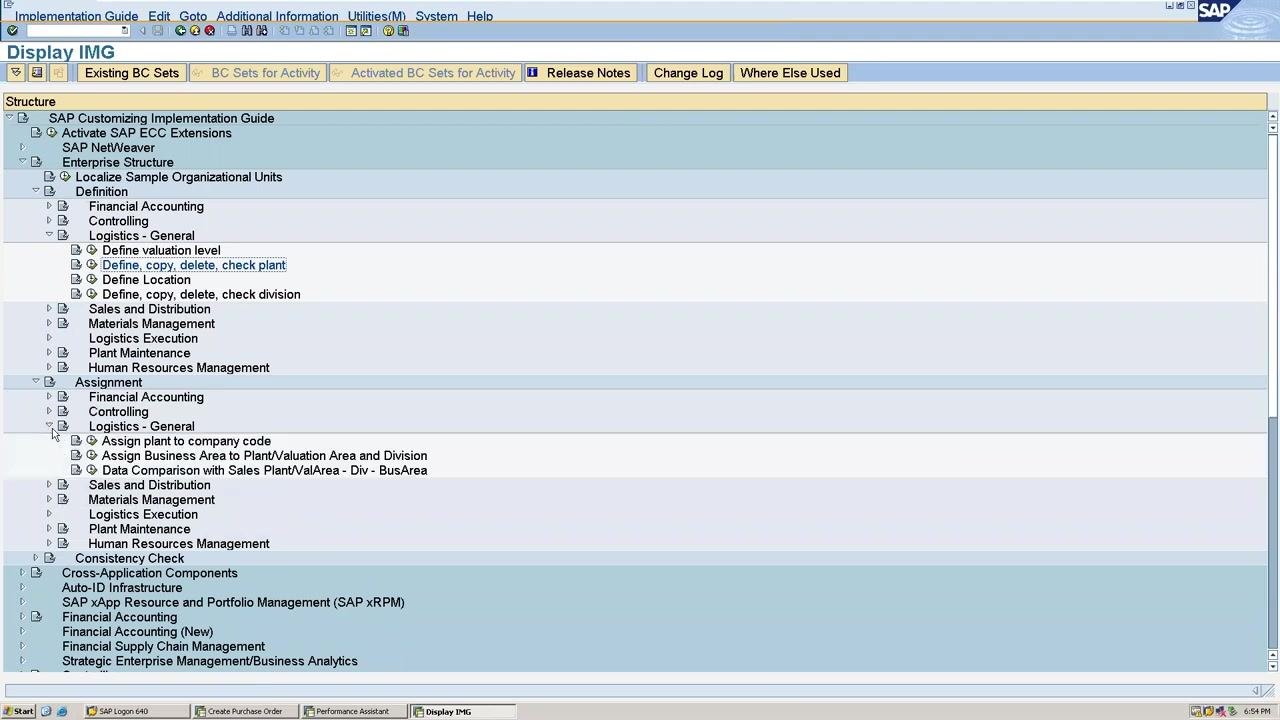
Task: Open the Implementation Guide menu
Action: click(76, 16)
